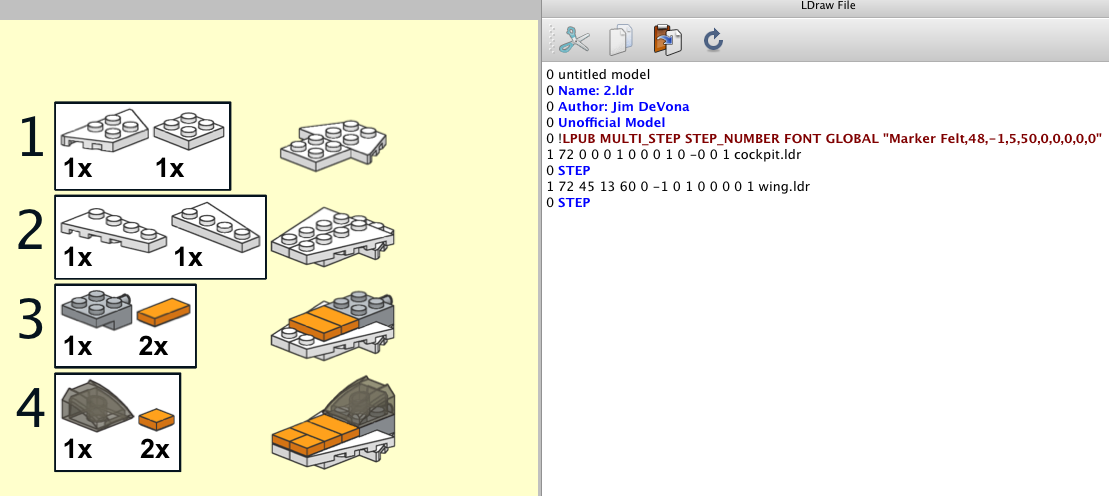Select the step number 4

coord(30,410)
